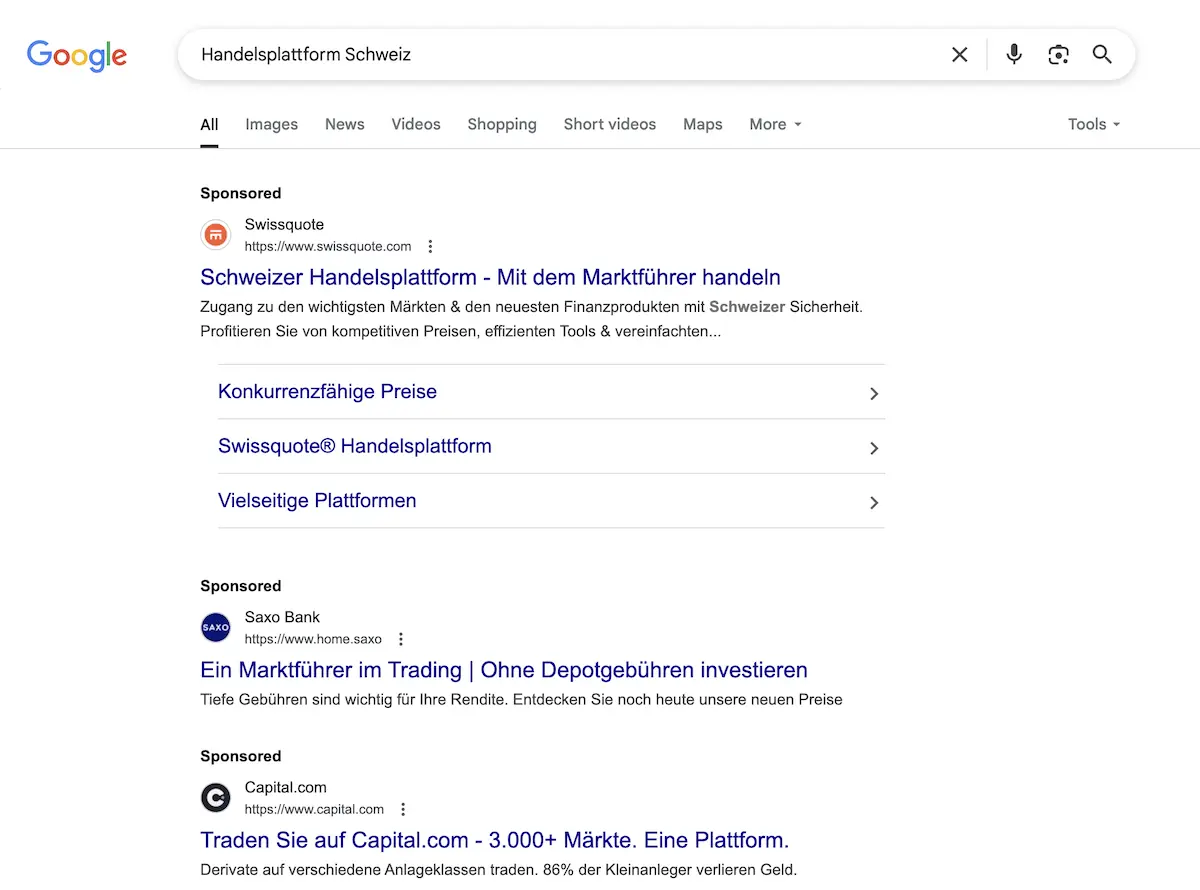The image size is (1200, 890).
Task: Open the three-dot menu beside capital.com
Action: pos(403,810)
